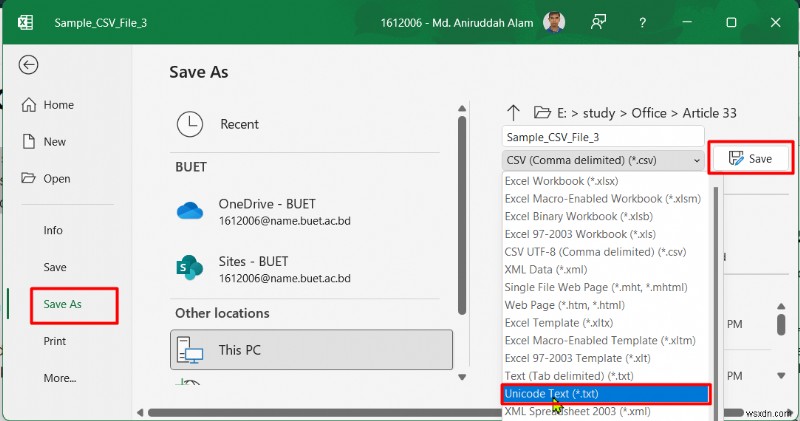Click the file list scroll-down arrow at right
Image resolution: width=800 pixels, height=421 pixels.
pyautogui.click(x=781, y=376)
